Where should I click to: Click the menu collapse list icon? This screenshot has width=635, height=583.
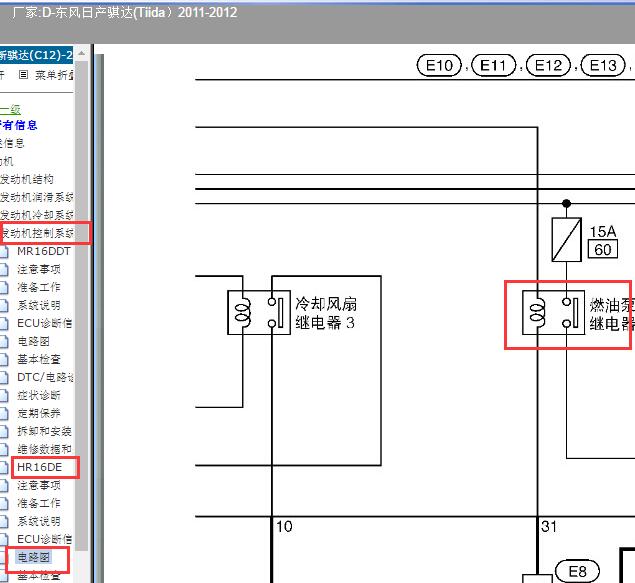pos(23,74)
